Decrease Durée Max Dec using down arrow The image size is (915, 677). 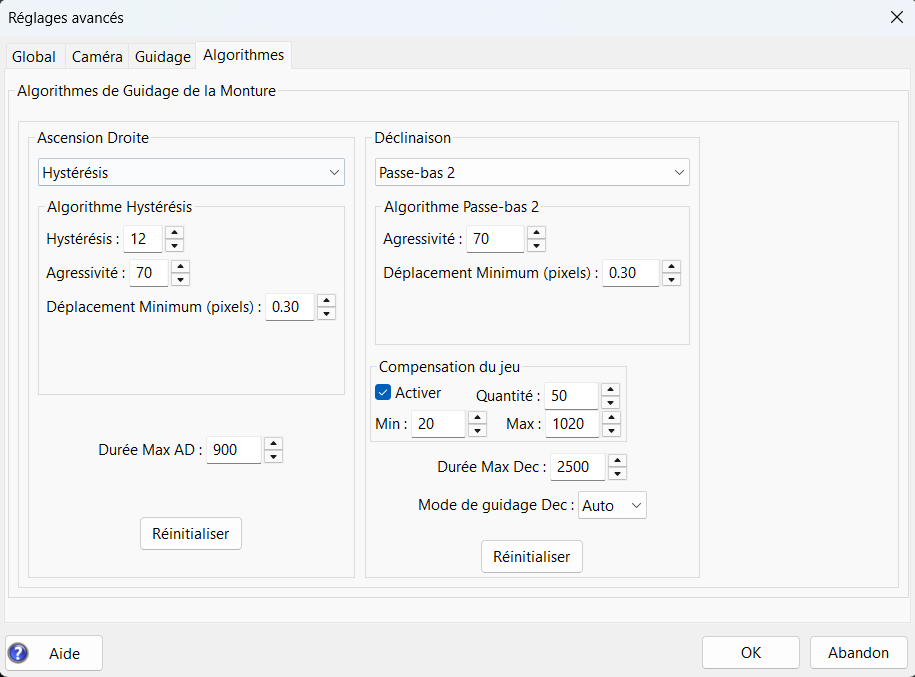617,473
